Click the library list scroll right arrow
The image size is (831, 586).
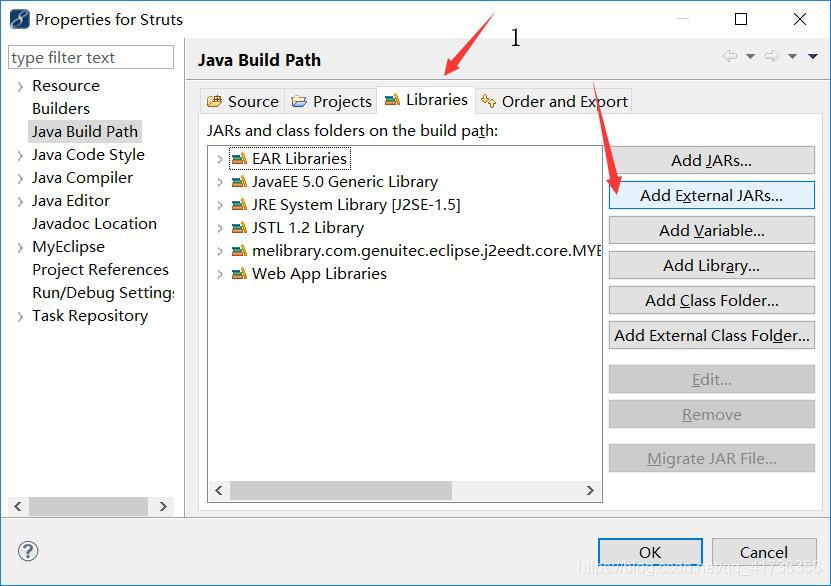pos(590,491)
